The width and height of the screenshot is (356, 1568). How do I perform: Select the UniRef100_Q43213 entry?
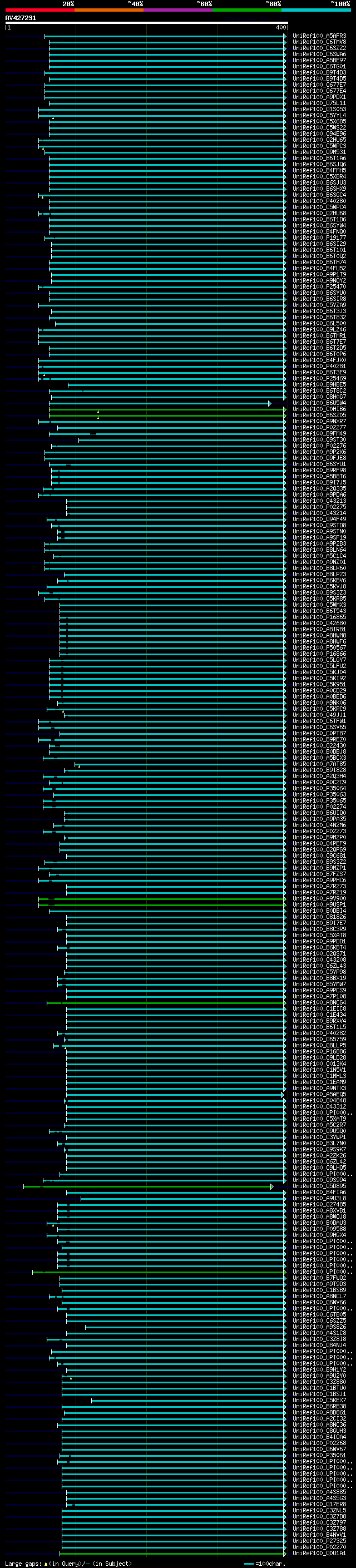coord(319,501)
